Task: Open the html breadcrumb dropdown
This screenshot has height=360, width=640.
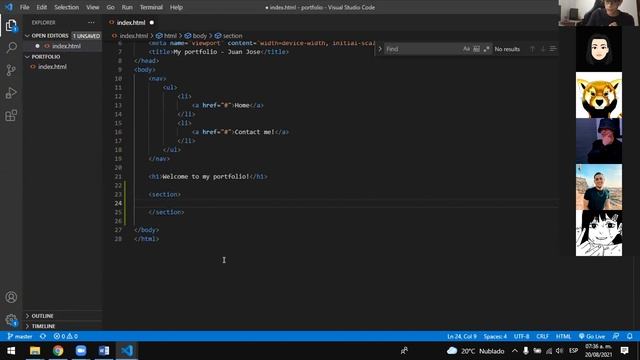Action: 167,36
